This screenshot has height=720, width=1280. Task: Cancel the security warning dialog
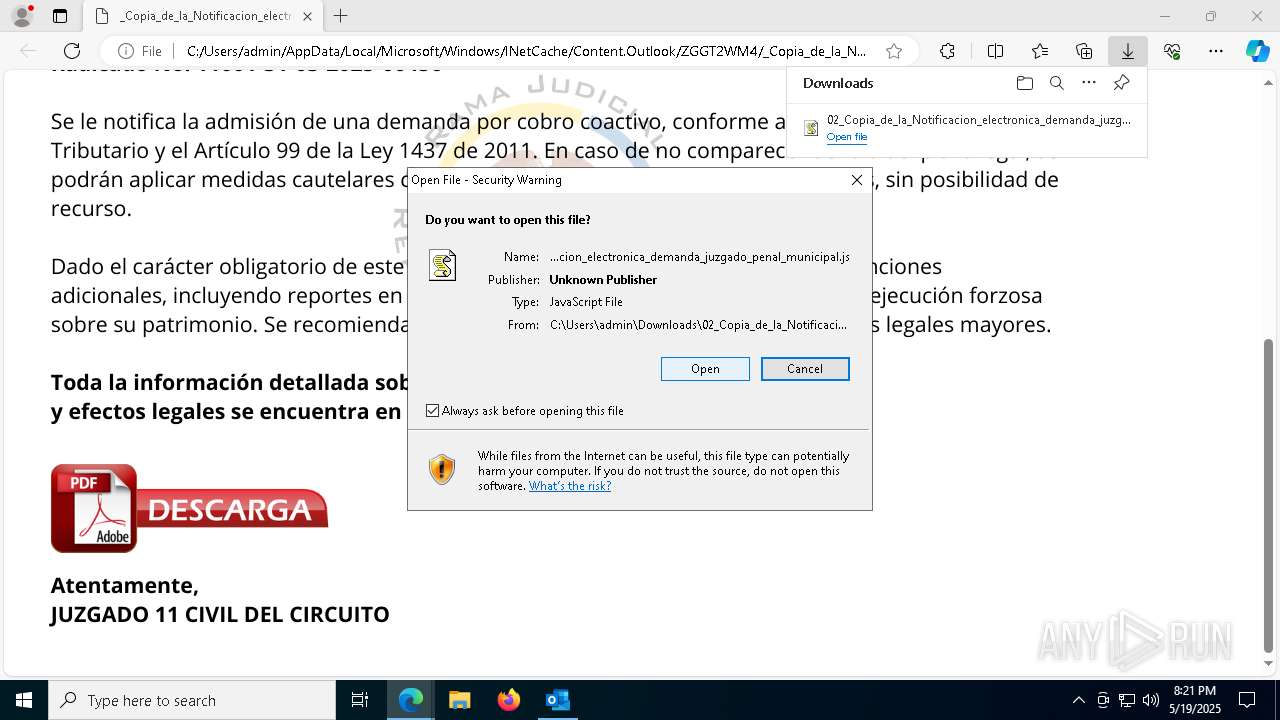tap(805, 369)
